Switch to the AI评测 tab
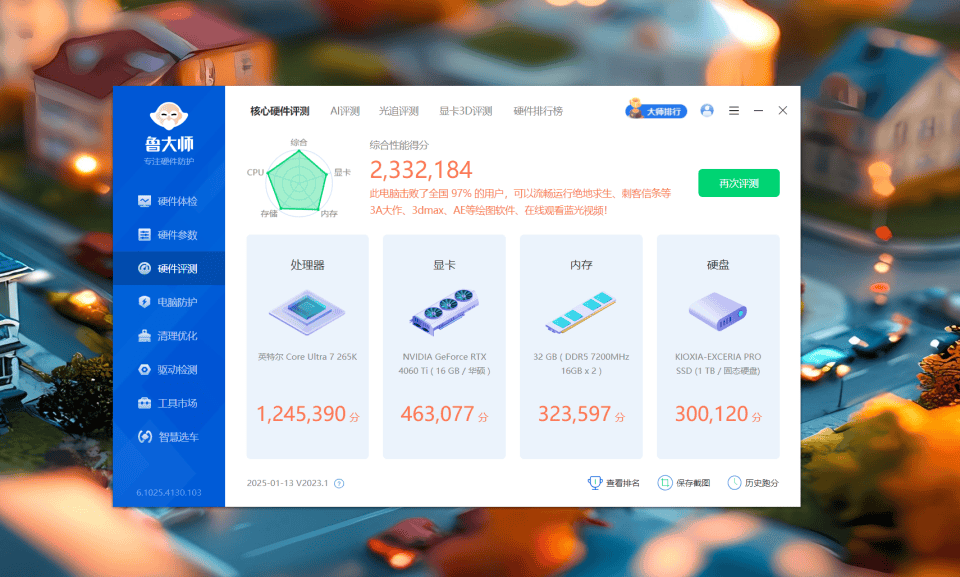 coord(345,111)
